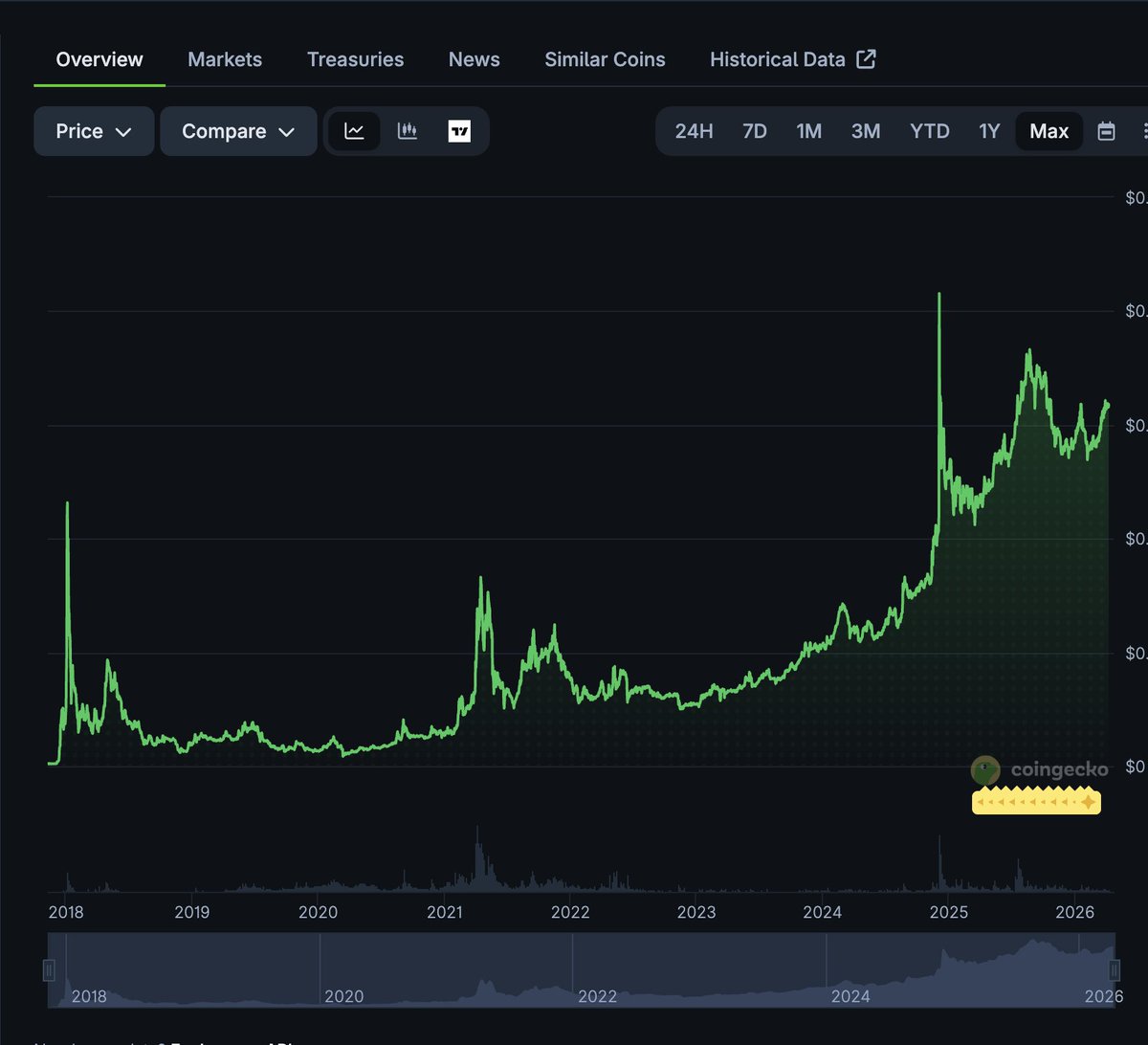Click the 2024 marker in the range navigator
The image size is (1148, 1045).
pyautogui.click(x=850, y=996)
